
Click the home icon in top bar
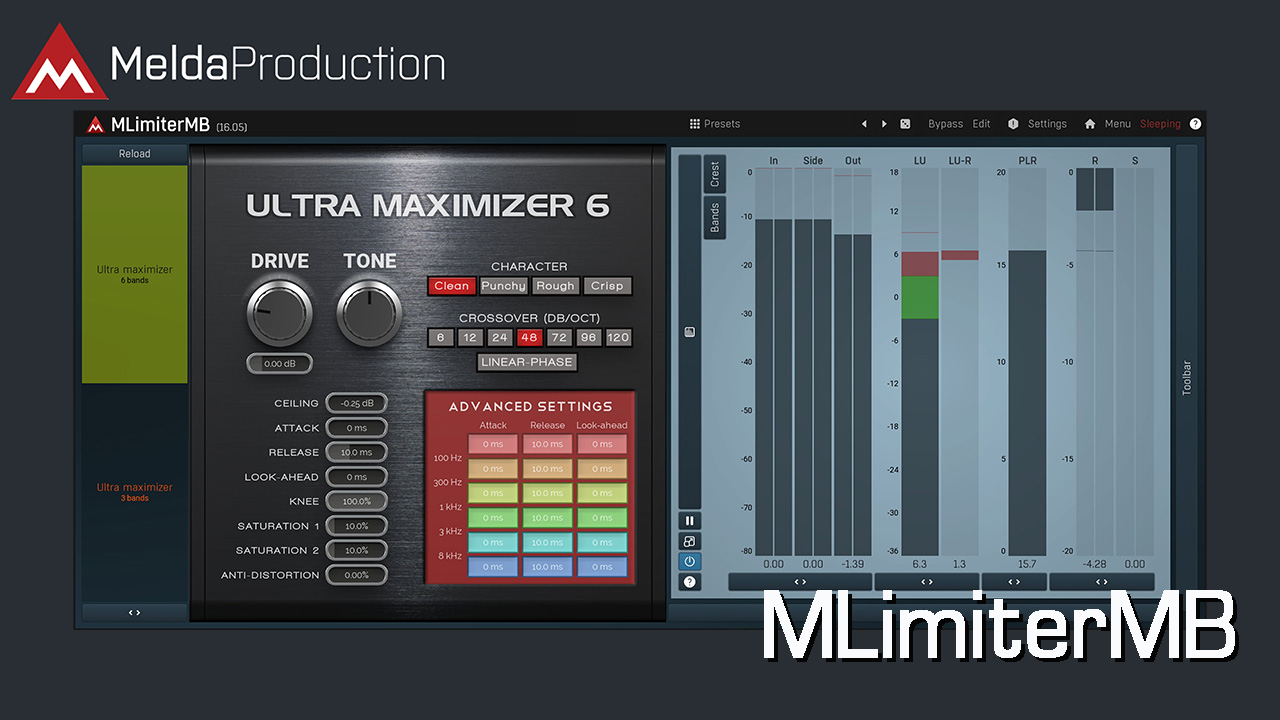(1090, 124)
